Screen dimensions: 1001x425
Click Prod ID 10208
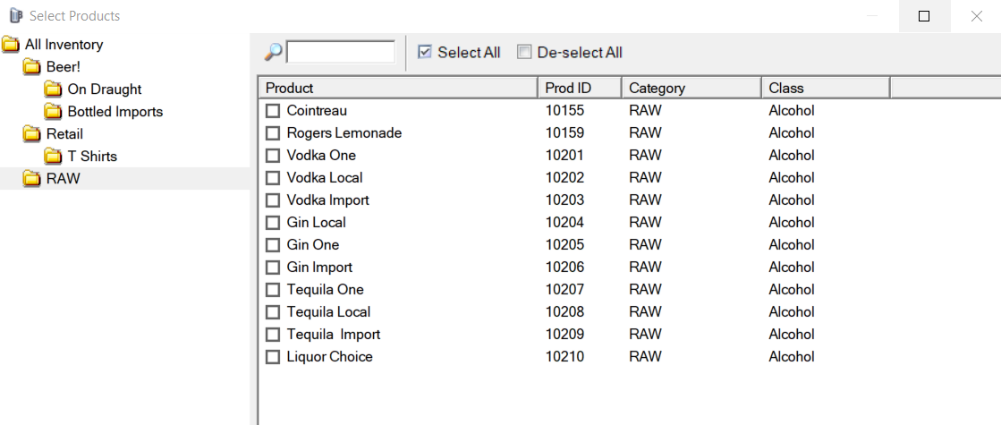pyautogui.click(x=564, y=312)
